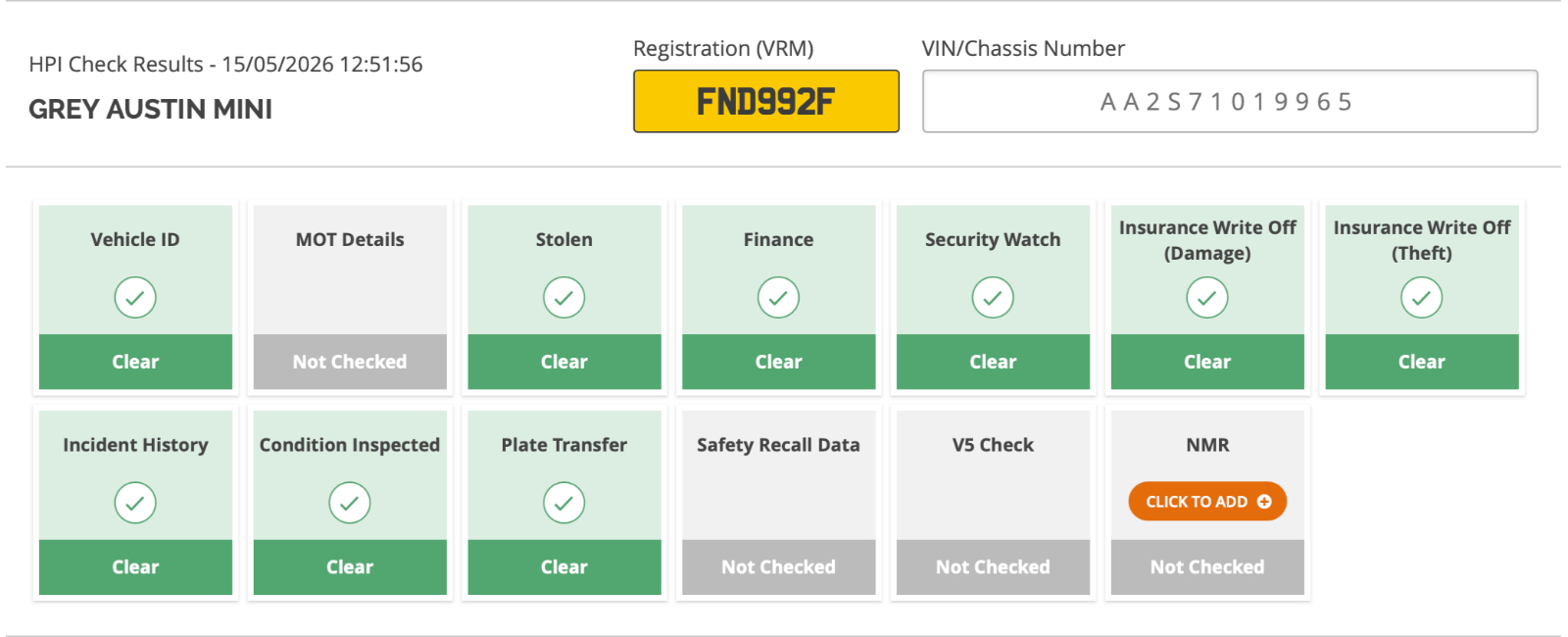
Task: Select the V5 Check Not Checked bar
Action: click(x=993, y=566)
